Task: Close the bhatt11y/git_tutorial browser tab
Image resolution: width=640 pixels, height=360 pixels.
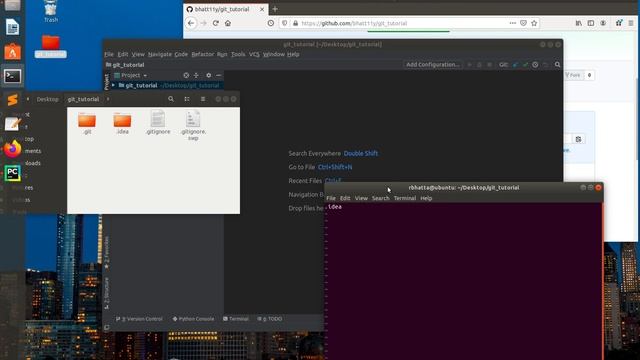Action: click(x=262, y=9)
